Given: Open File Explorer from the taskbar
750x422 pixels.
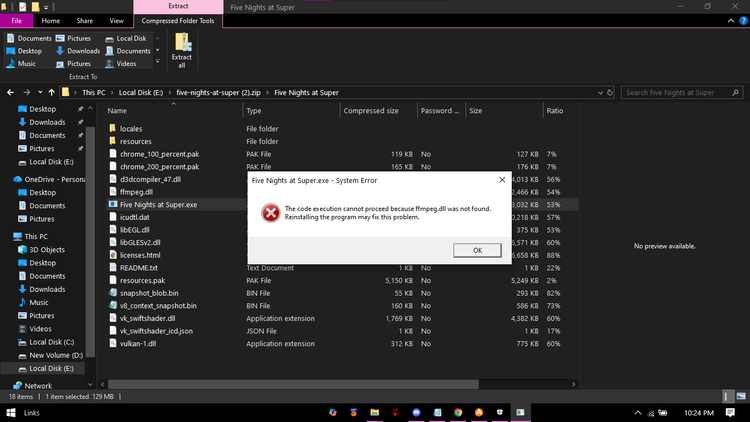Looking at the screenshot, I should (375, 412).
